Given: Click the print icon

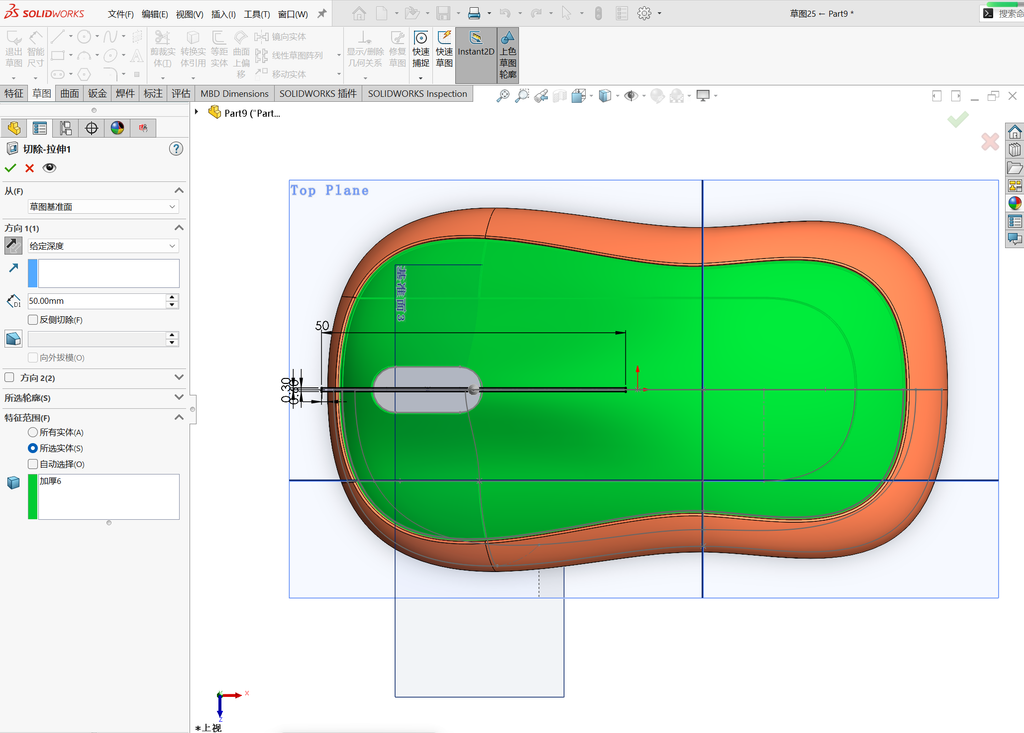Looking at the screenshot, I should coord(474,13).
